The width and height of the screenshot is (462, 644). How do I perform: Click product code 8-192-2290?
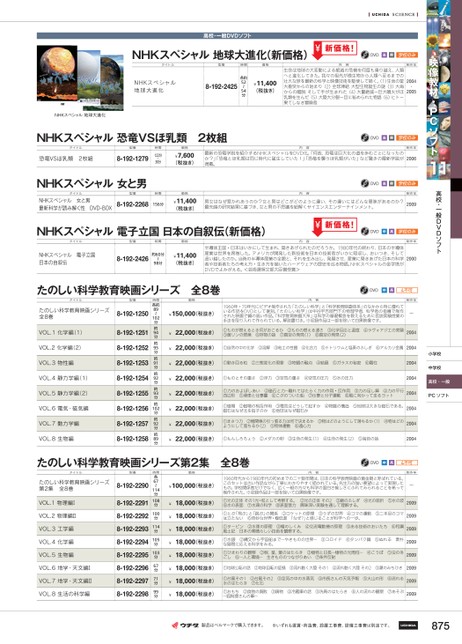pos(132,485)
